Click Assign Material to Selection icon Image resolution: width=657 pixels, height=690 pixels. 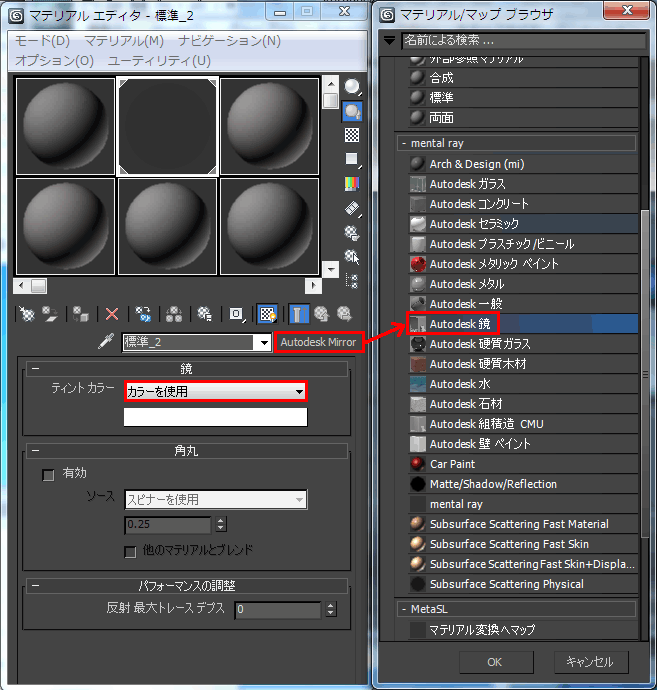tap(81, 314)
